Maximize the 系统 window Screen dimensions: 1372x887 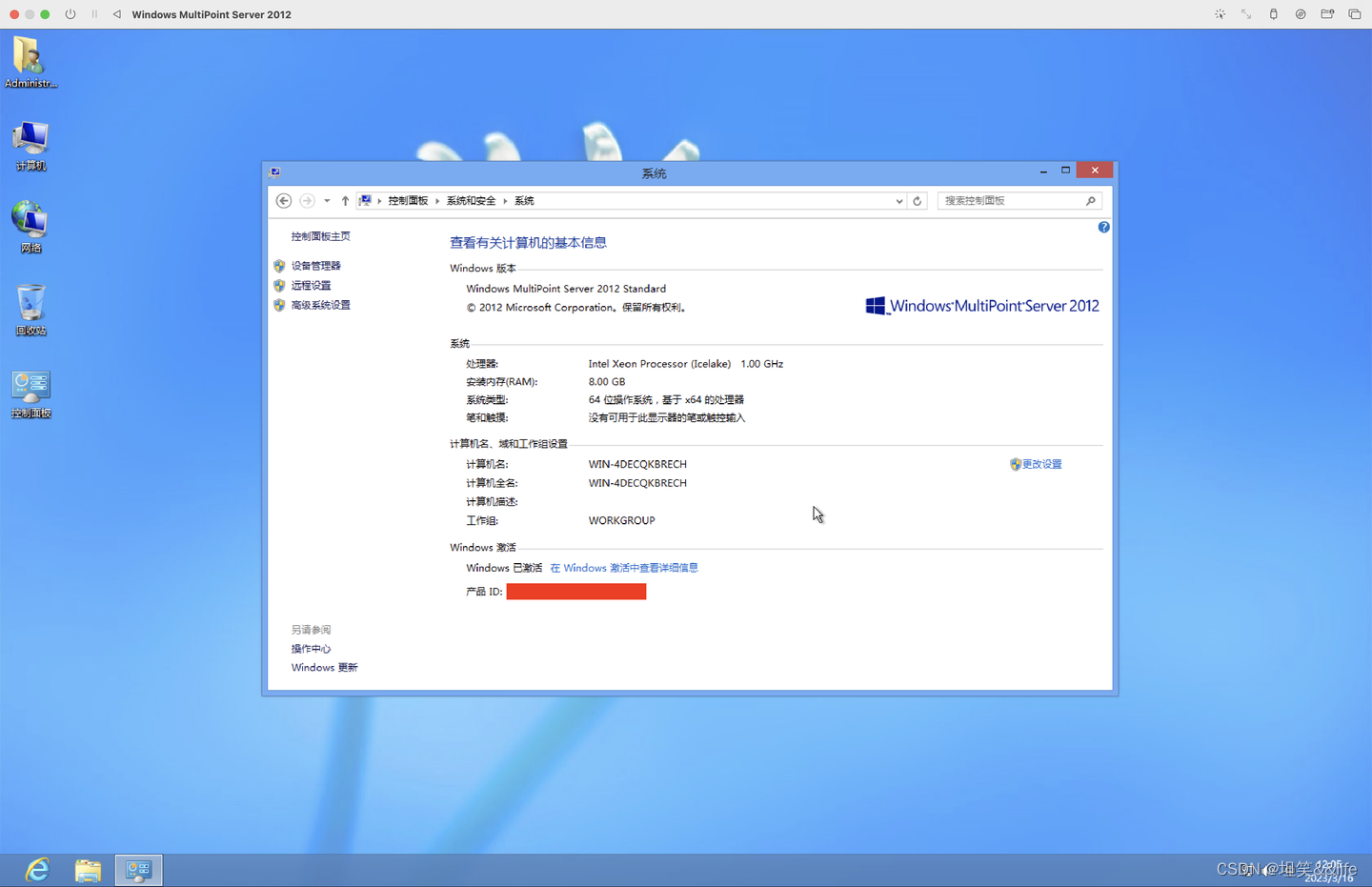pyautogui.click(x=1065, y=171)
